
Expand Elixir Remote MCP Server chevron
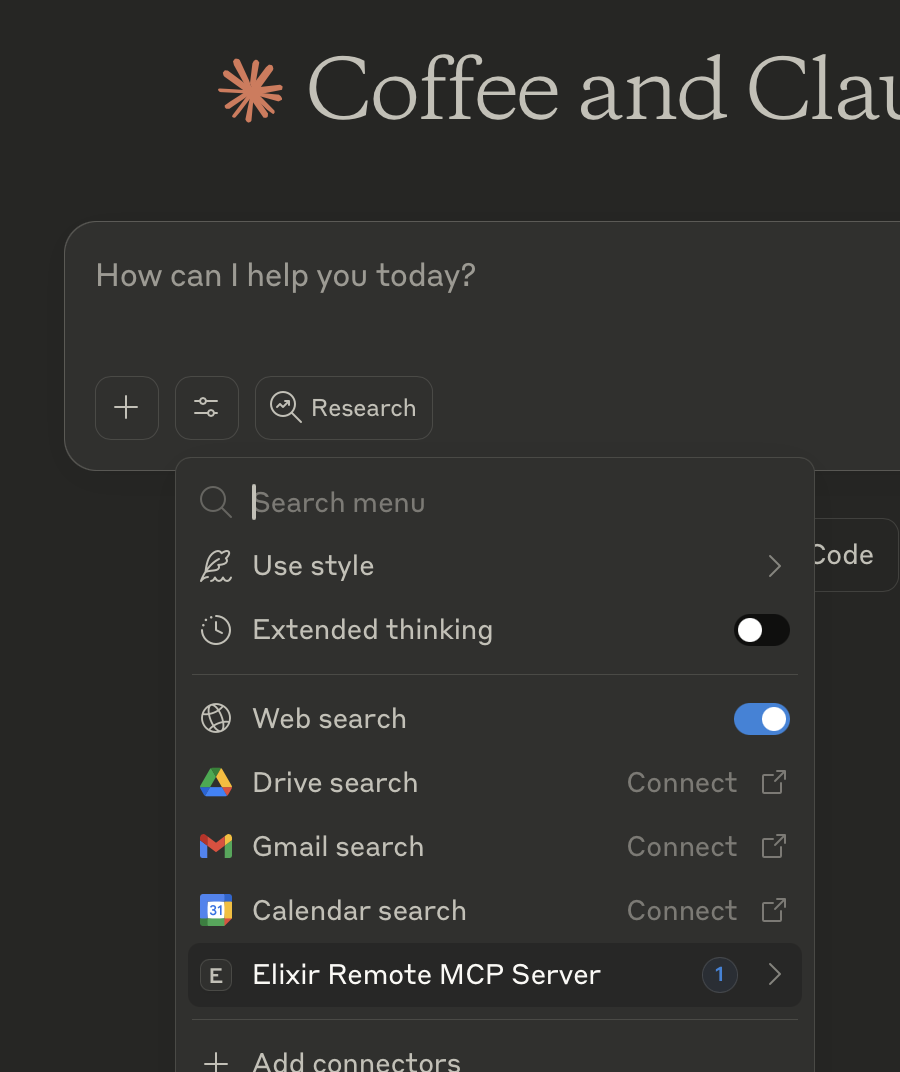click(774, 975)
